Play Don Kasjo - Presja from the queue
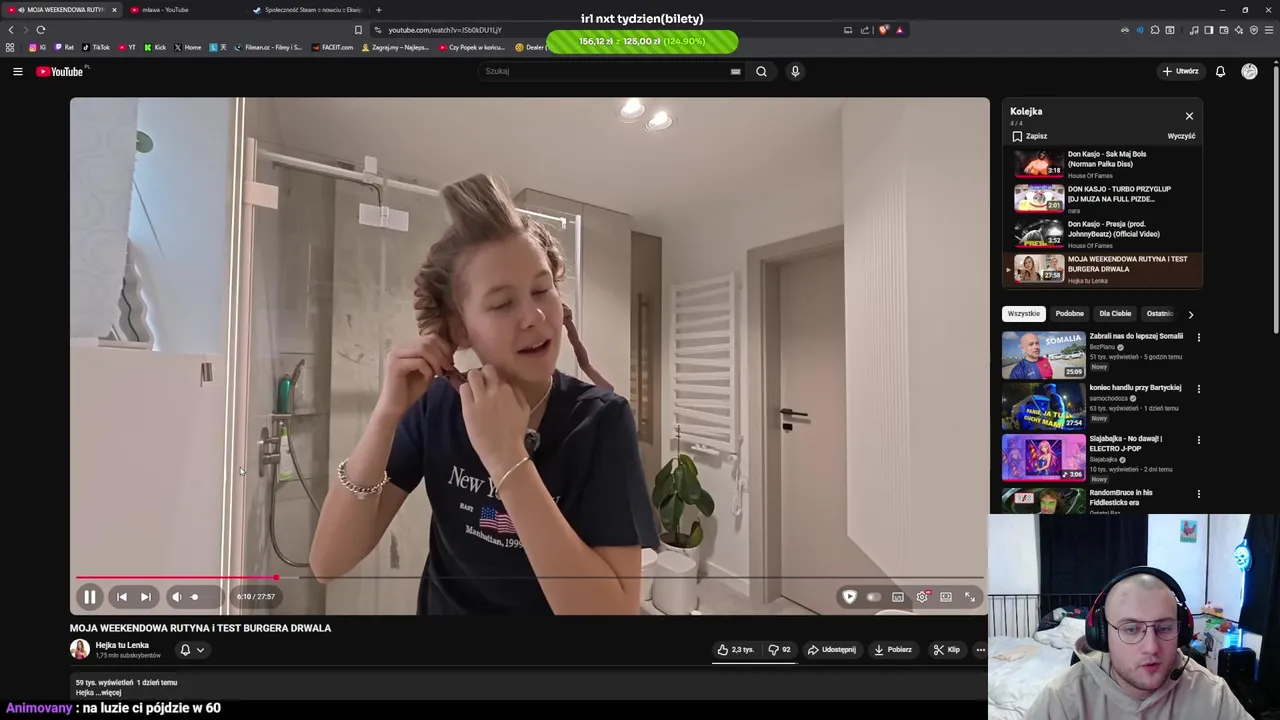This screenshot has height=720, width=1280. [1104, 233]
